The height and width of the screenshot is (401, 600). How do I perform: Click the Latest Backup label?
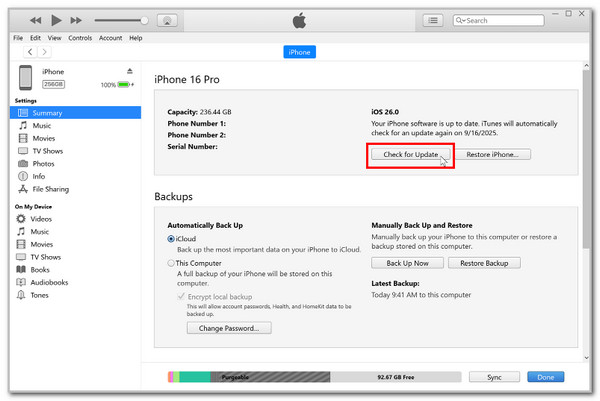tap(395, 283)
